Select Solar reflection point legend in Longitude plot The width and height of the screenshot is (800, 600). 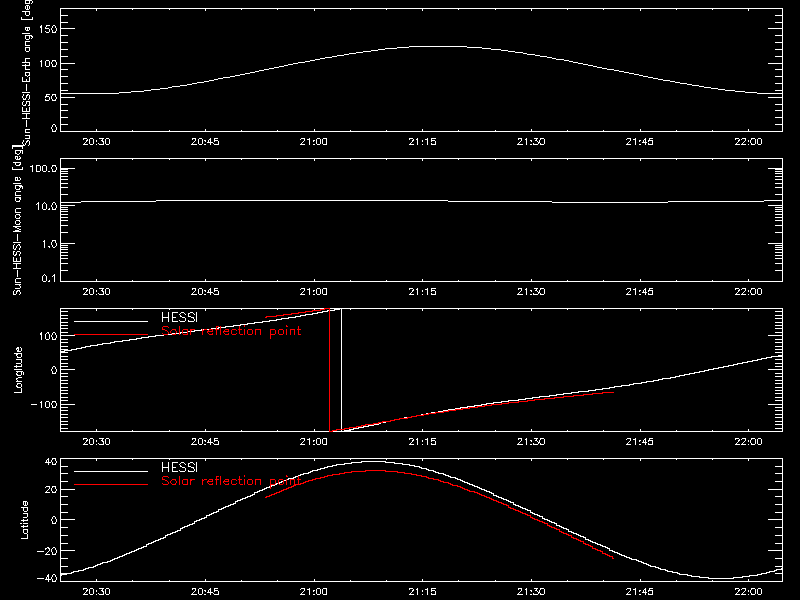coord(231,331)
